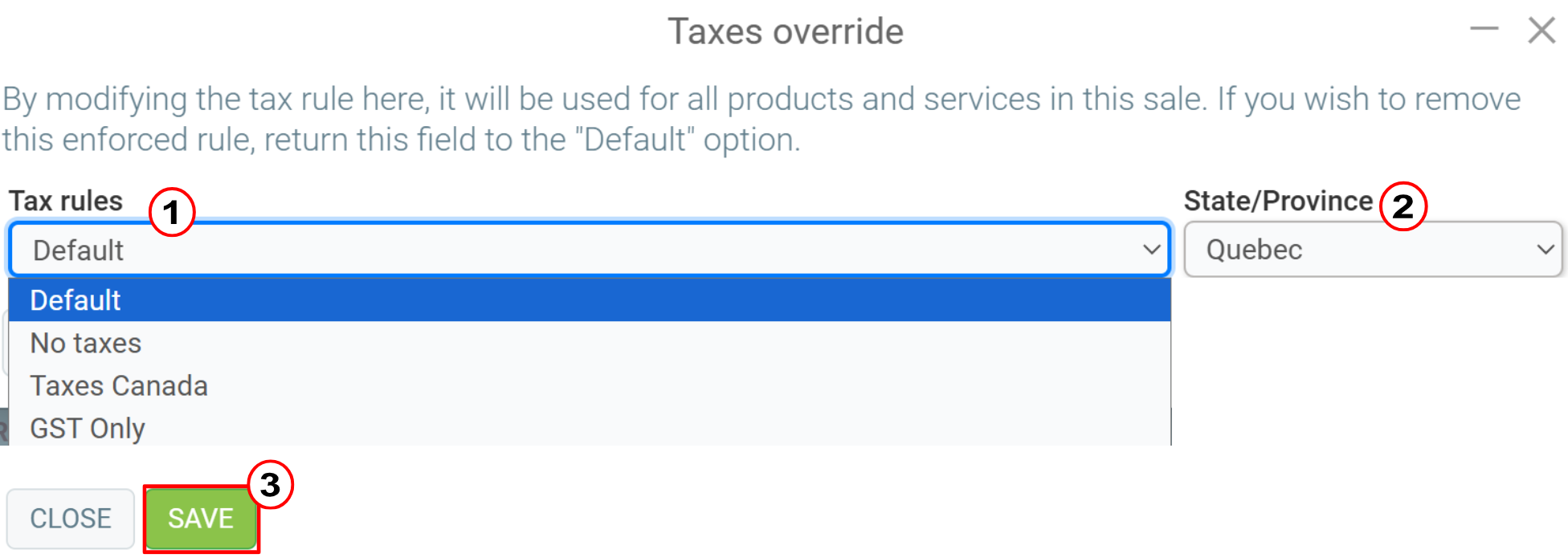1568x558 pixels.
Task: Click the Tax rules field label
Action: tap(66, 201)
